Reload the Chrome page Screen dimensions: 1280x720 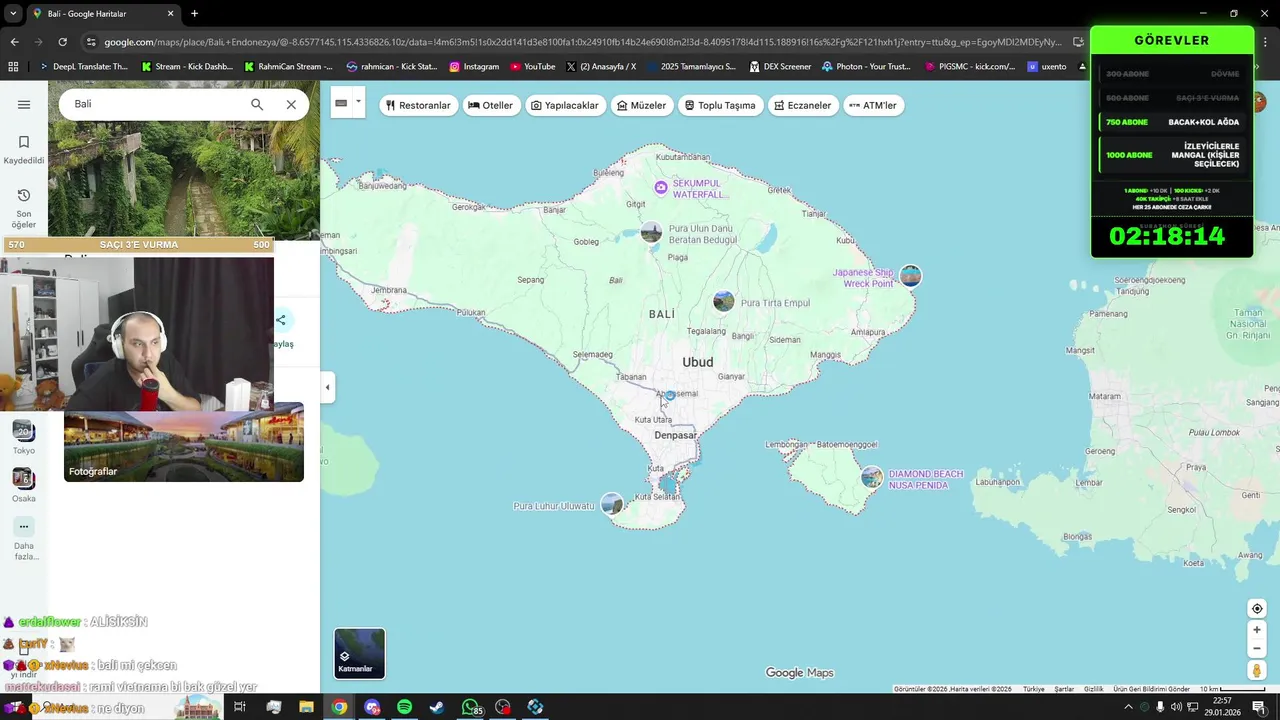coord(62,42)
